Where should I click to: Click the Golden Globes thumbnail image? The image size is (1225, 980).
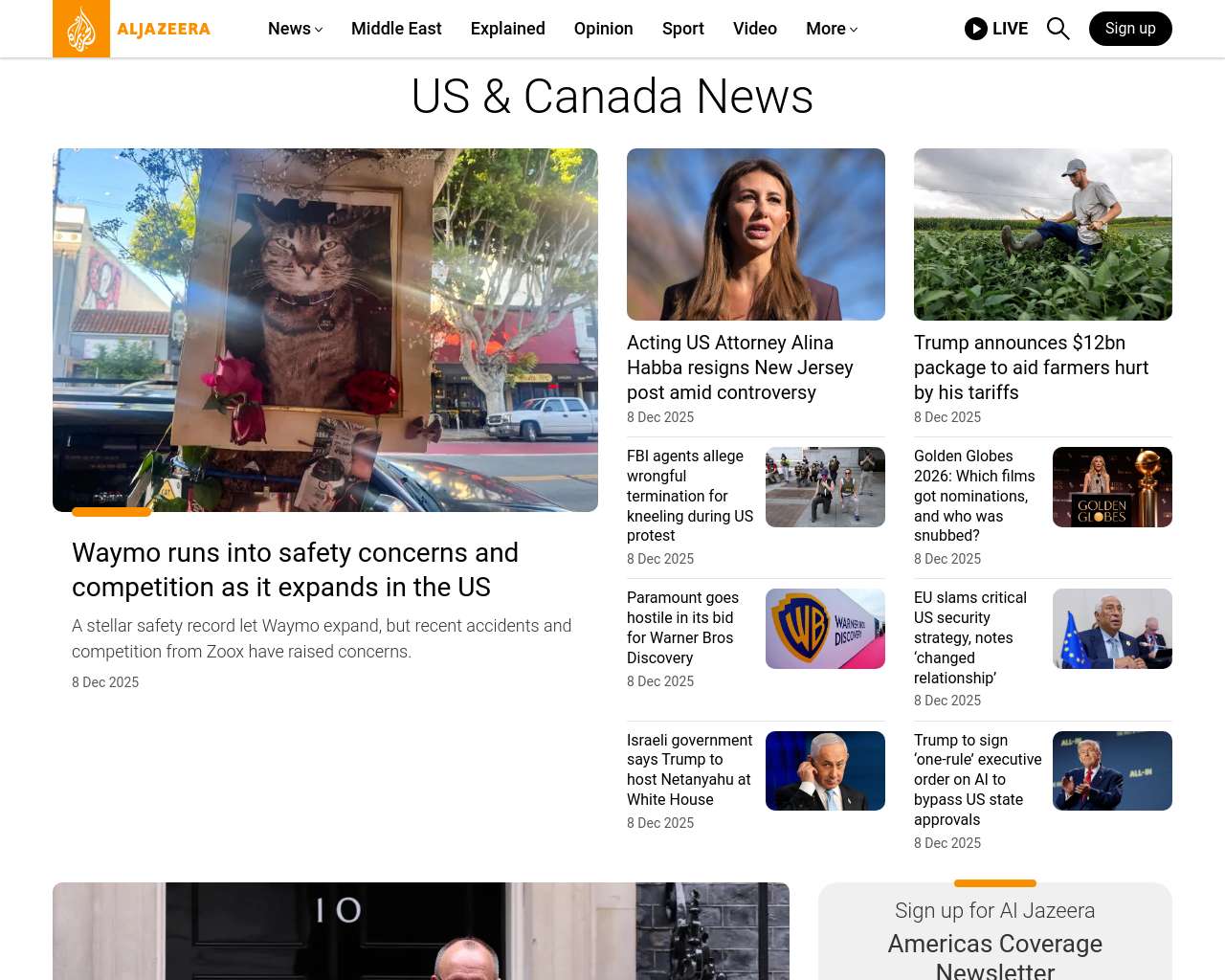click(1112, 487)
